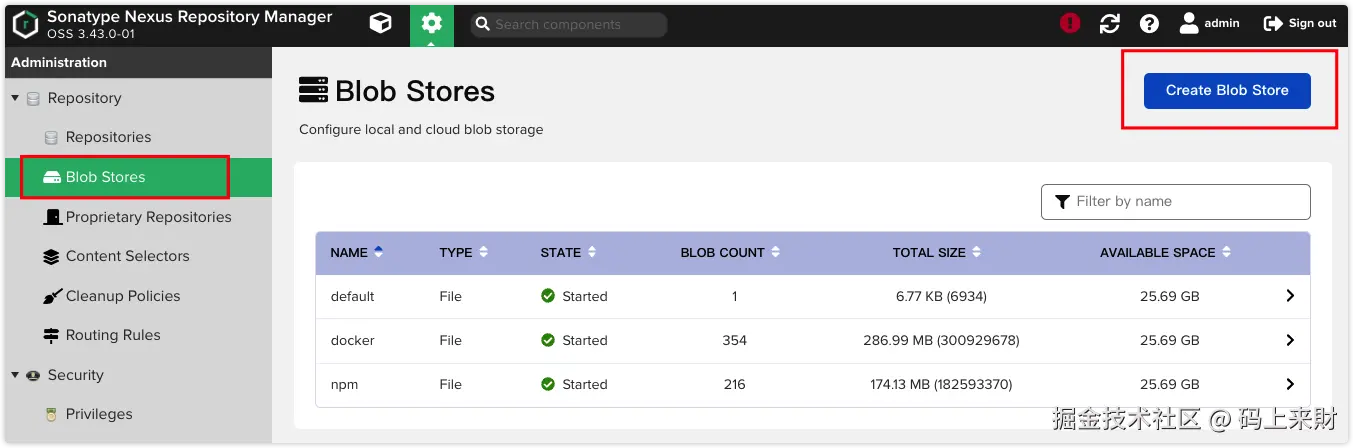Click the Administration panel header
The width and height of the screenshot is (1353, 448).
pyautogui.click(x=136, y=62)
